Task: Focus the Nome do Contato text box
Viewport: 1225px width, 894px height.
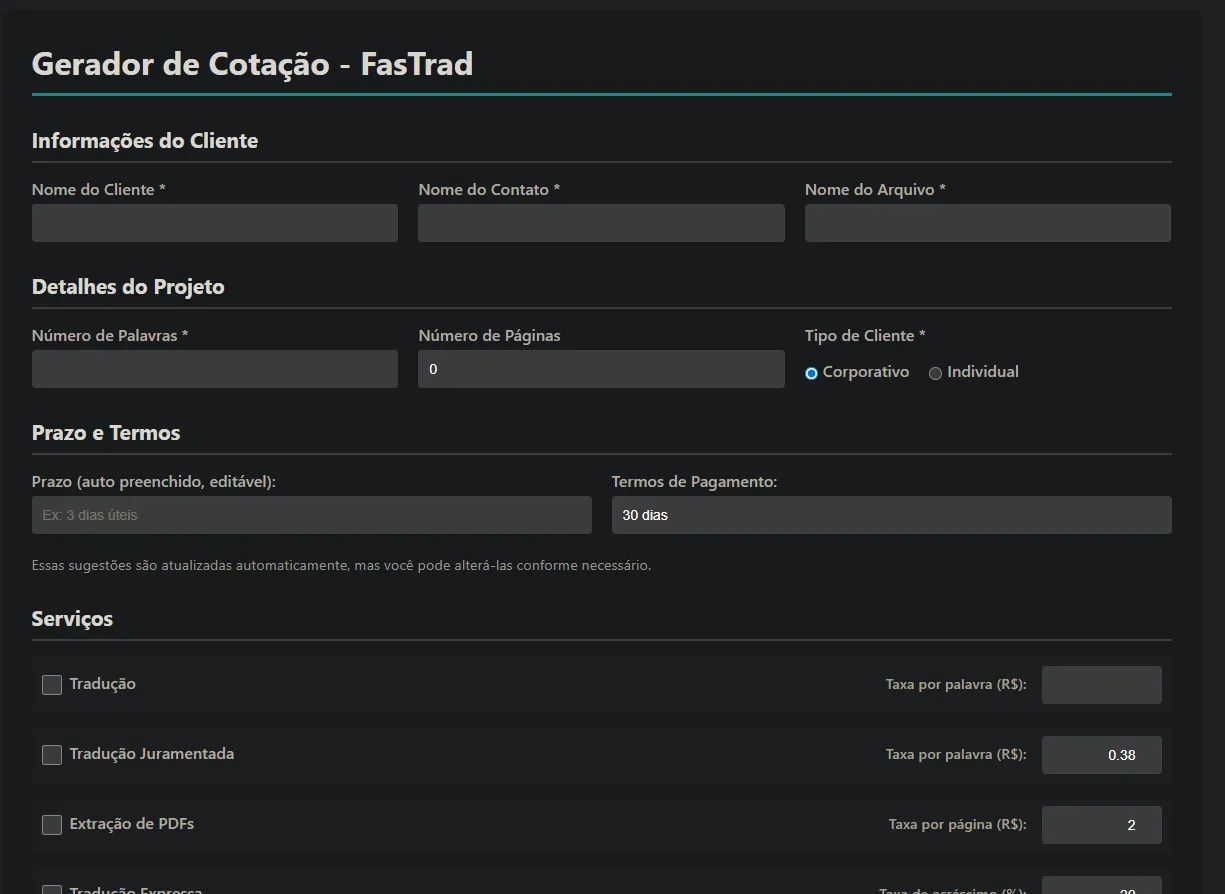Action: pyautogui.click(x=601, y=223)
